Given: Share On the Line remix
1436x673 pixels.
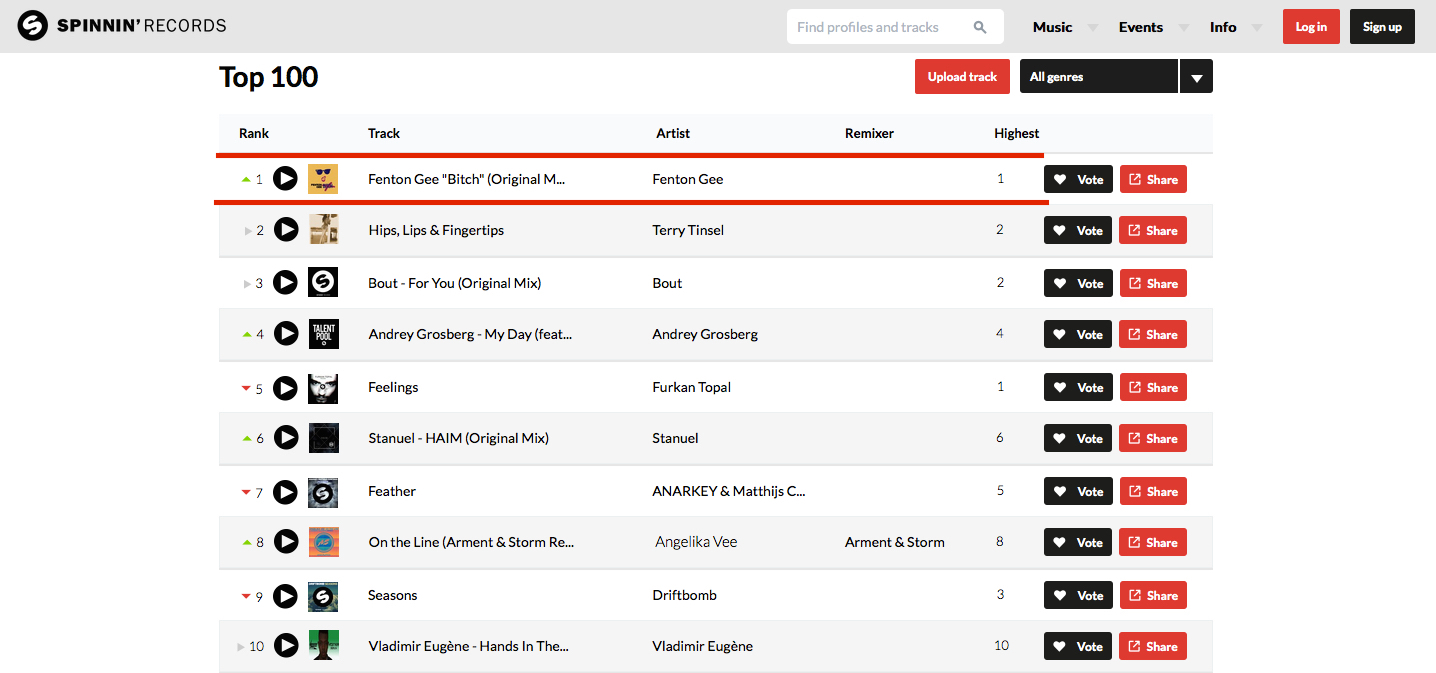Looking at the screenshot, I should [x=1153, y=542].
